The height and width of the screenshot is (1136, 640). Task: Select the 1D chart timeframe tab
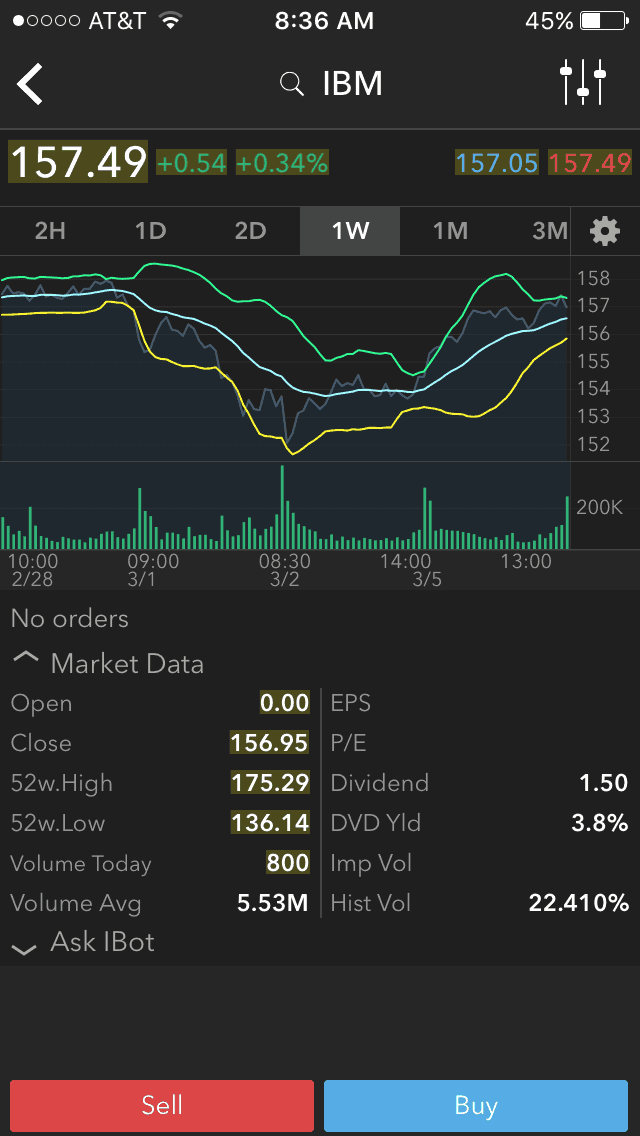(150, 231)
